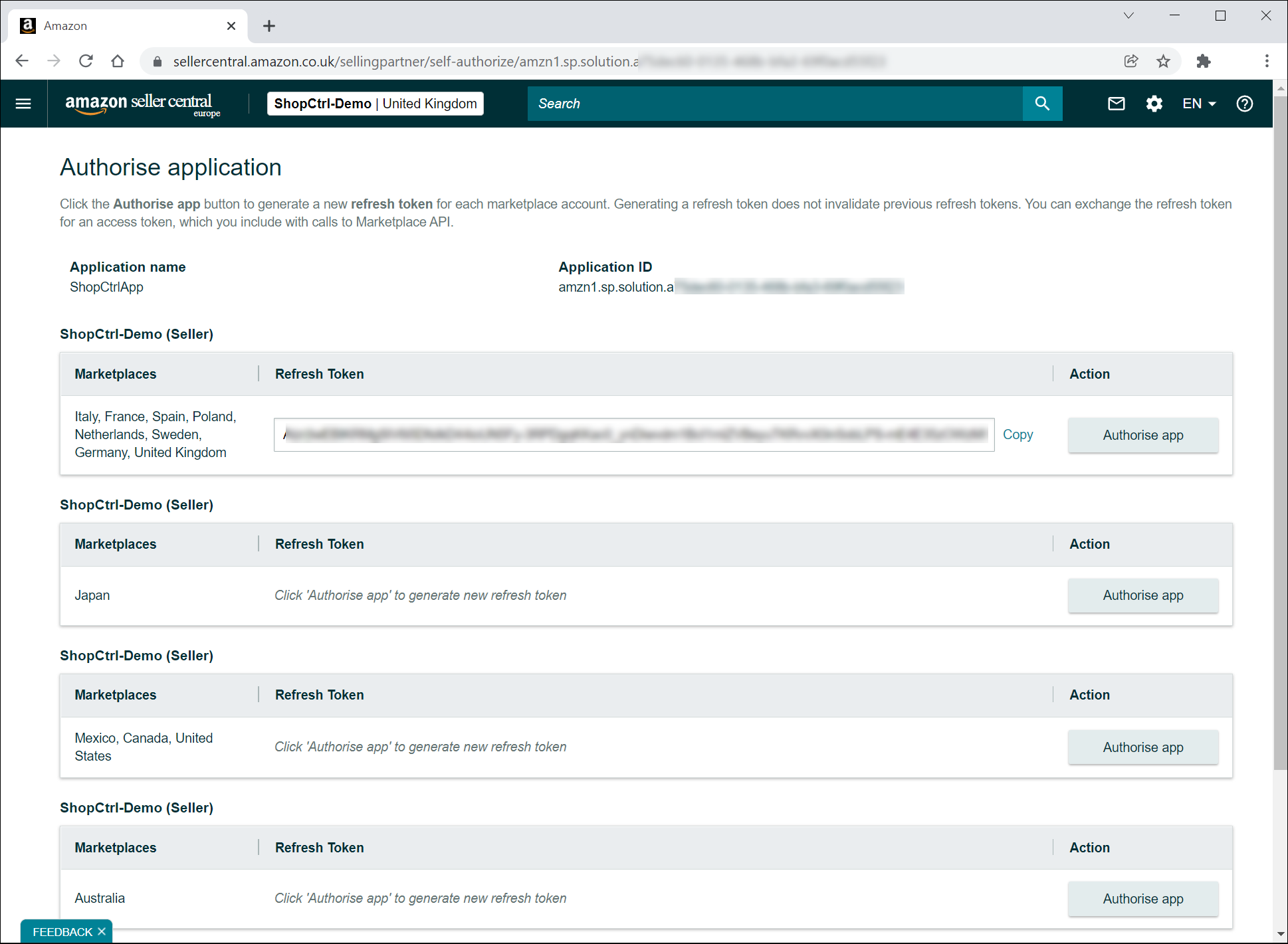The width and height of the screenshot is (1288, 944).
Task: Click the padlock site info icon
Action: pyautogui.click(x=158, y=62)
